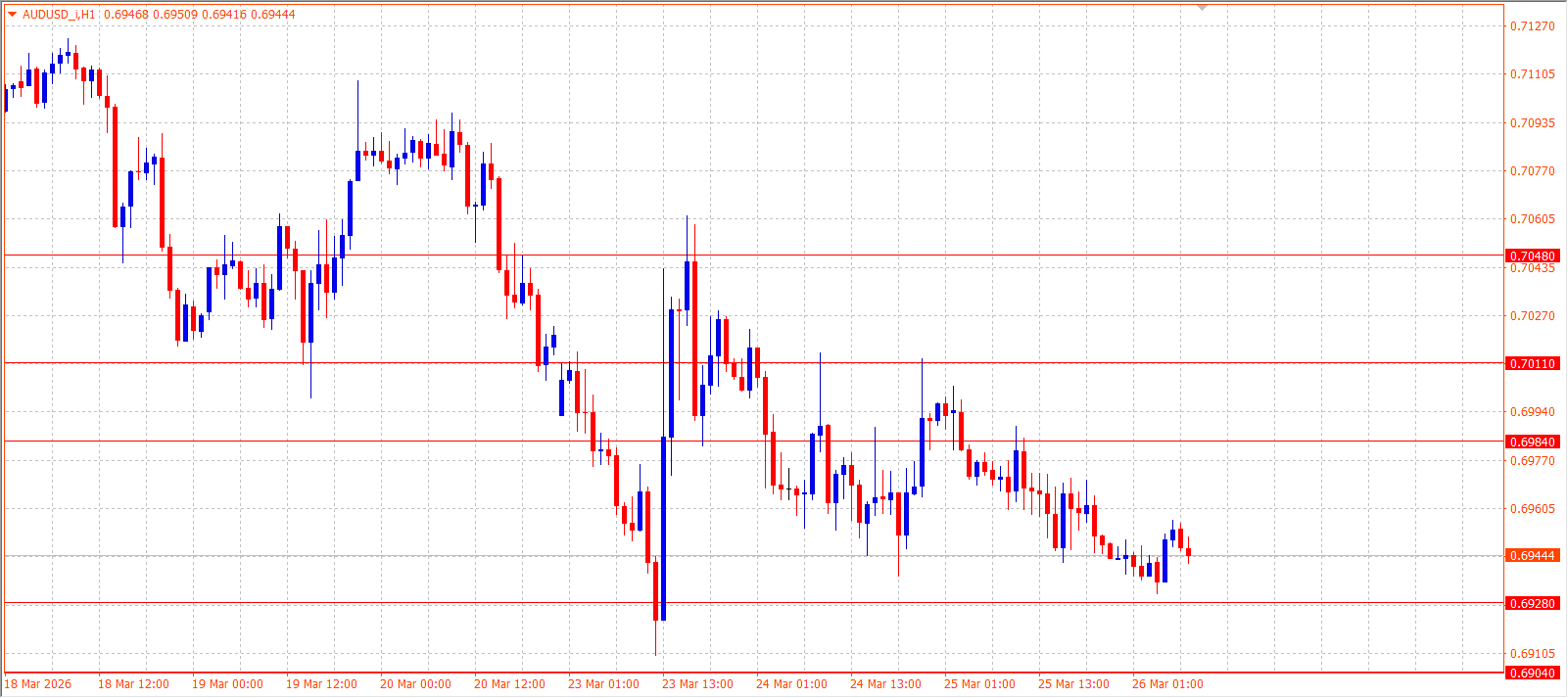Click the current price tag 0.69444
Screen dimensions: 1568x698
(x=1532, y=555)
